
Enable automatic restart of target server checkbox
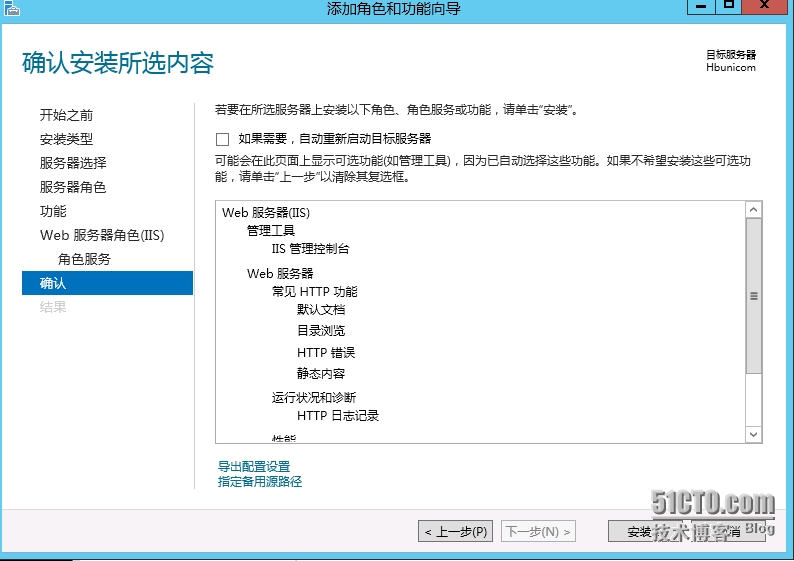click(x=222, y=139)
